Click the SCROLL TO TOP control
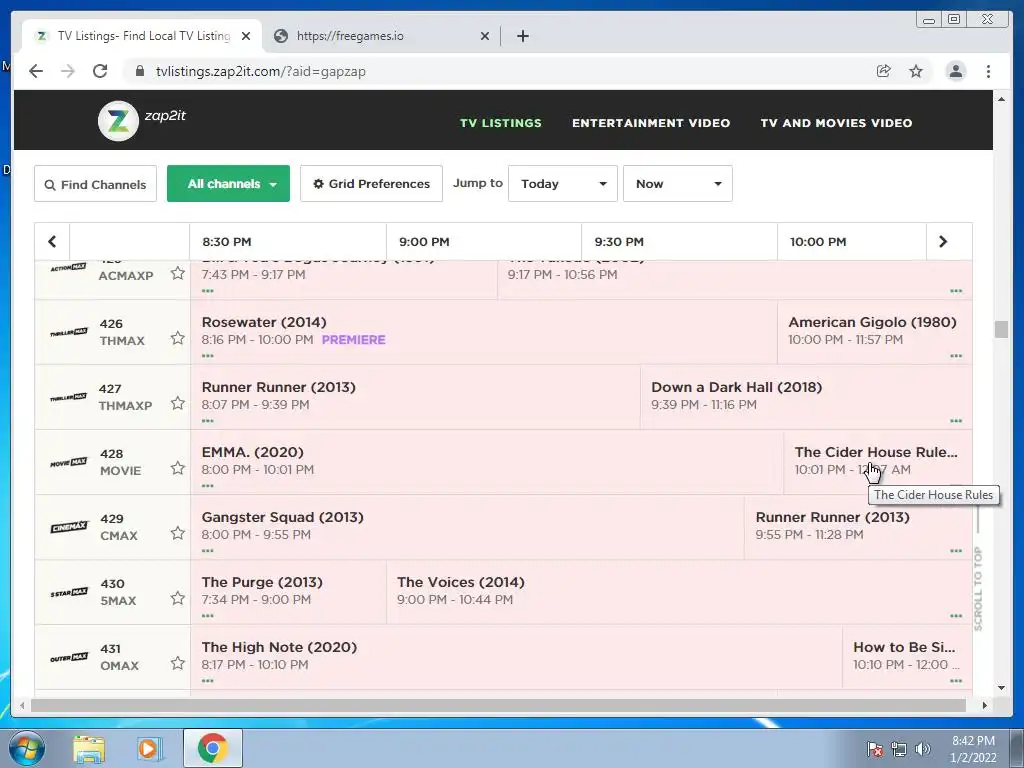Screen dimensions: 1024x768 (978, 588)
